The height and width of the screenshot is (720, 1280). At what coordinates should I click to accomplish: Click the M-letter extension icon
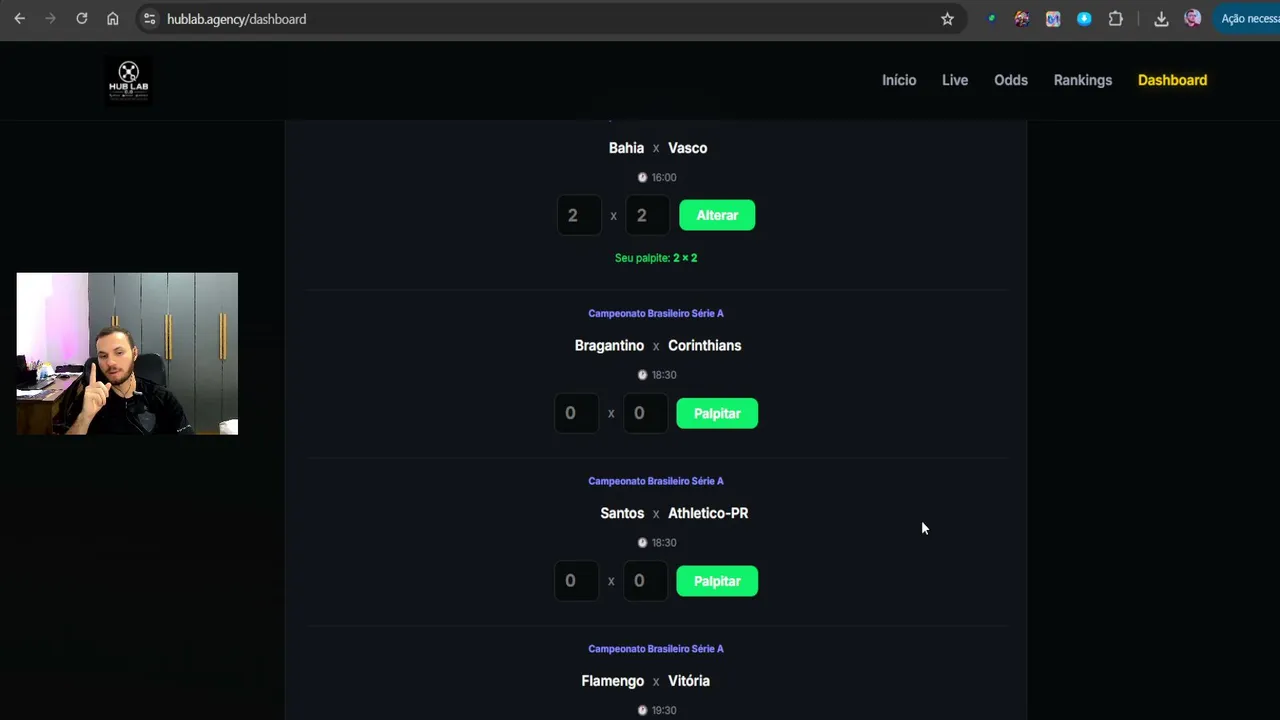pyautogui.click(x=1053, y=19)
